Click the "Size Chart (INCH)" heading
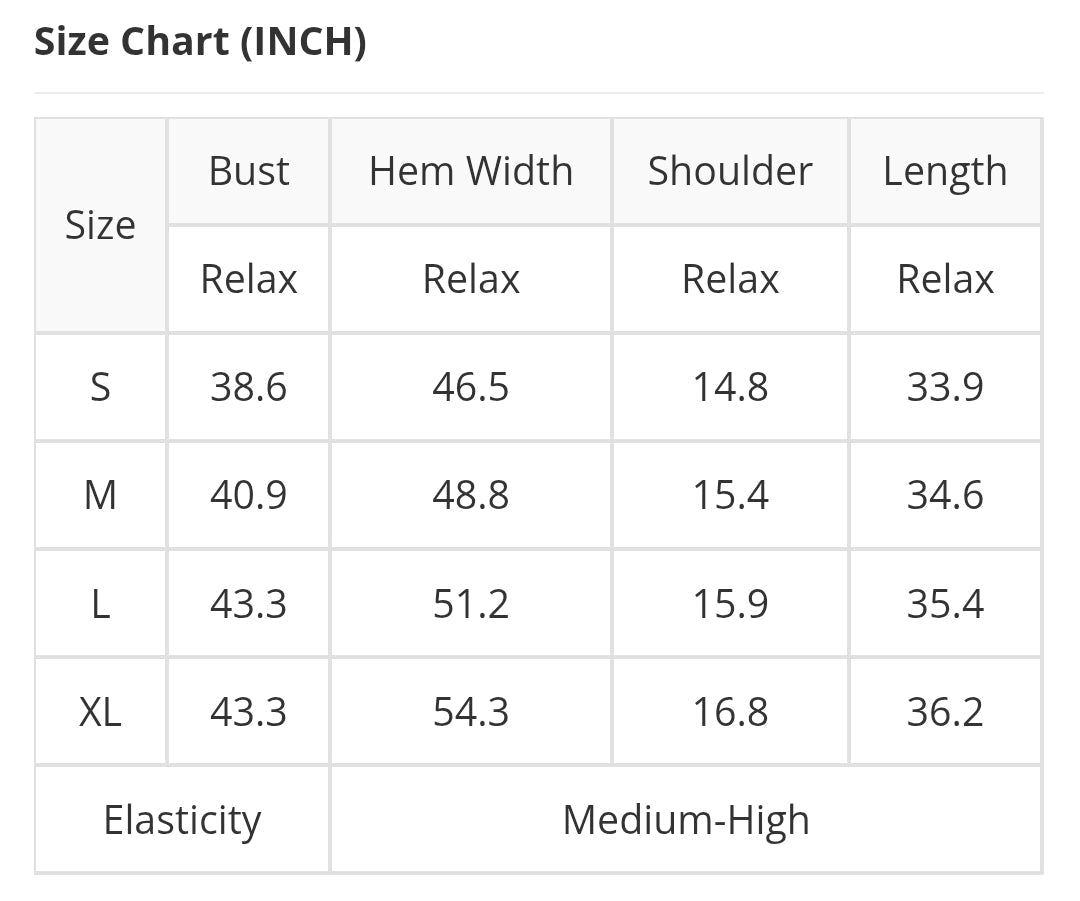Viewport: 1080px width, 901px height. 200,42
